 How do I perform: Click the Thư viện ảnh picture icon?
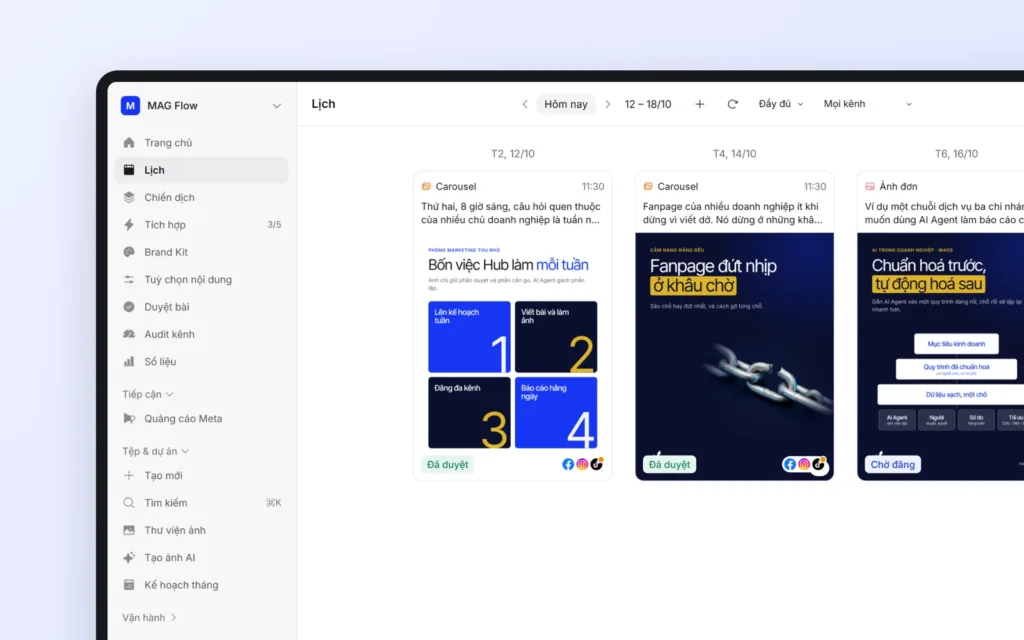pos(129,530)
